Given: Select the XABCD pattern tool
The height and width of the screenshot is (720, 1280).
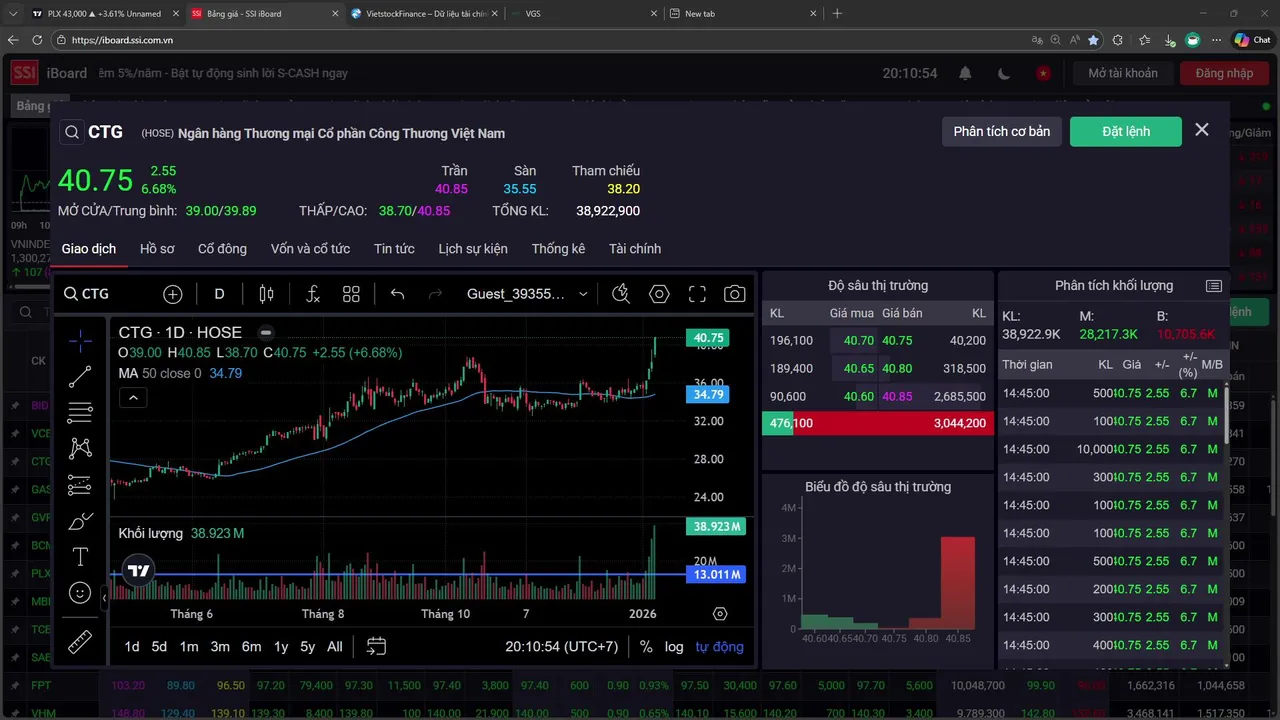Looking at the screenshot, I should pos(80,448).
